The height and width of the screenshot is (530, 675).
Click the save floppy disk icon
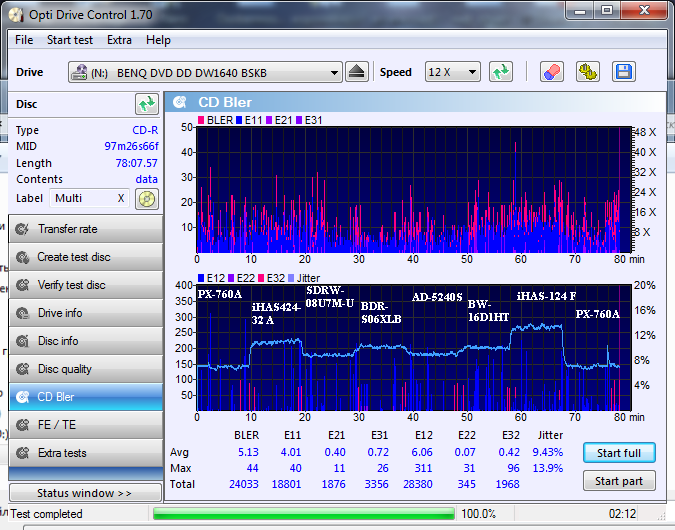[x=624, y=73]
